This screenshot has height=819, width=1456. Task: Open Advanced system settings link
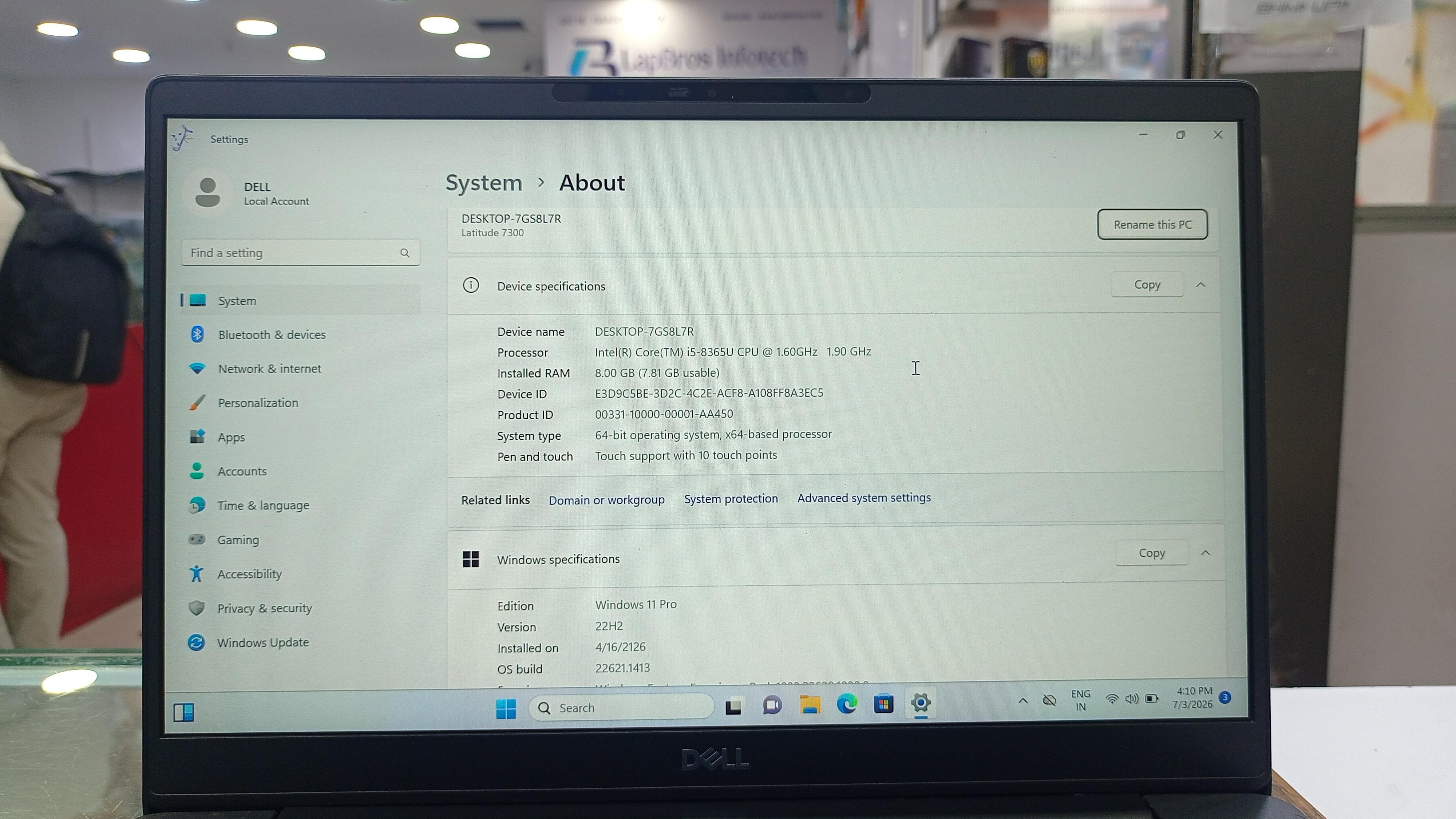click(x=864, y=497)
